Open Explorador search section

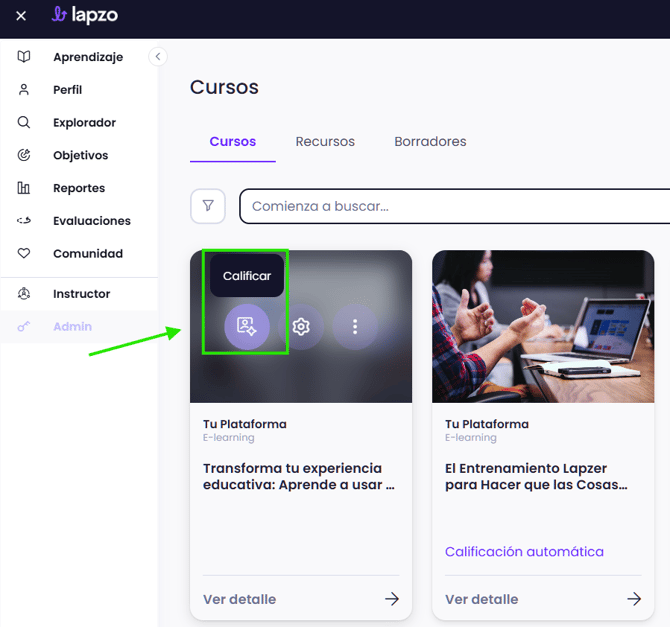coord(84,123)
